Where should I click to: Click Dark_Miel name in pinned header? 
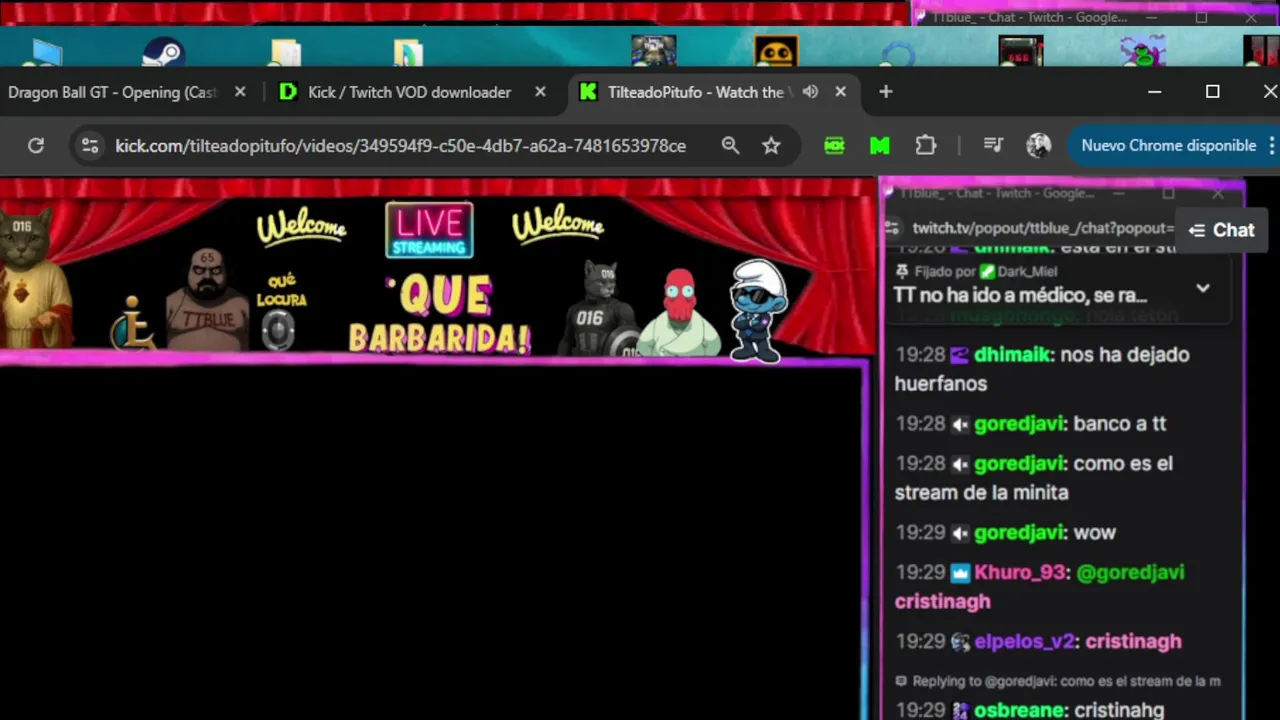coord(1027,272)
